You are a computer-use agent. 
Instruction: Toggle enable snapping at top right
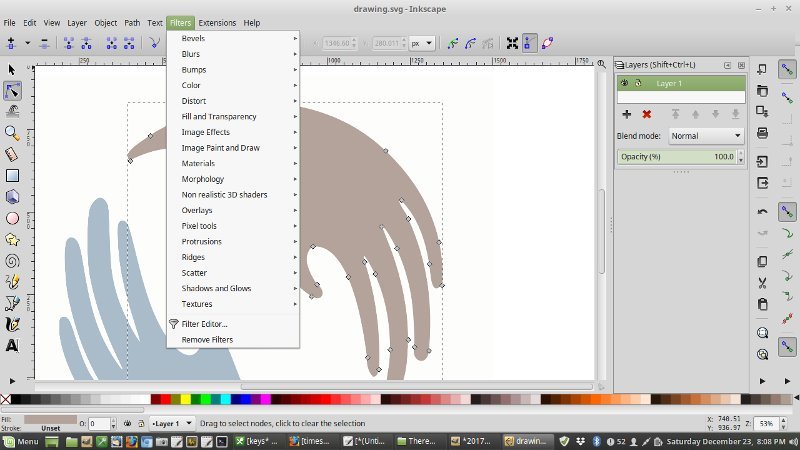pyautogui.click(x=787, y=69)
